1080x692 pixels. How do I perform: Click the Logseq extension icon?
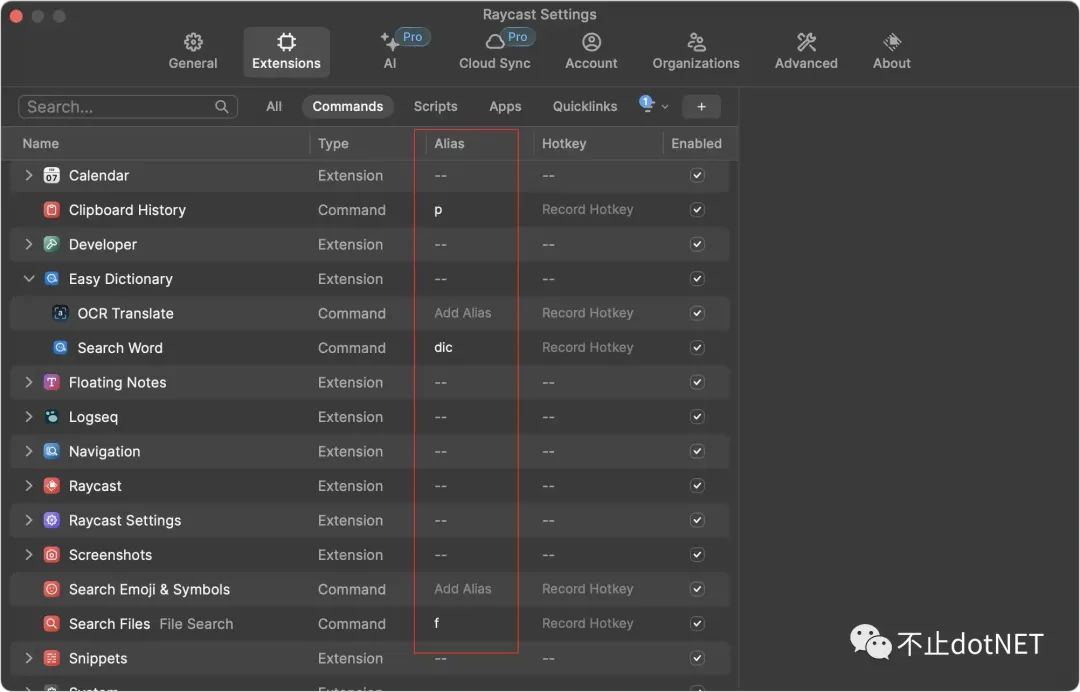tap(52, 417)
